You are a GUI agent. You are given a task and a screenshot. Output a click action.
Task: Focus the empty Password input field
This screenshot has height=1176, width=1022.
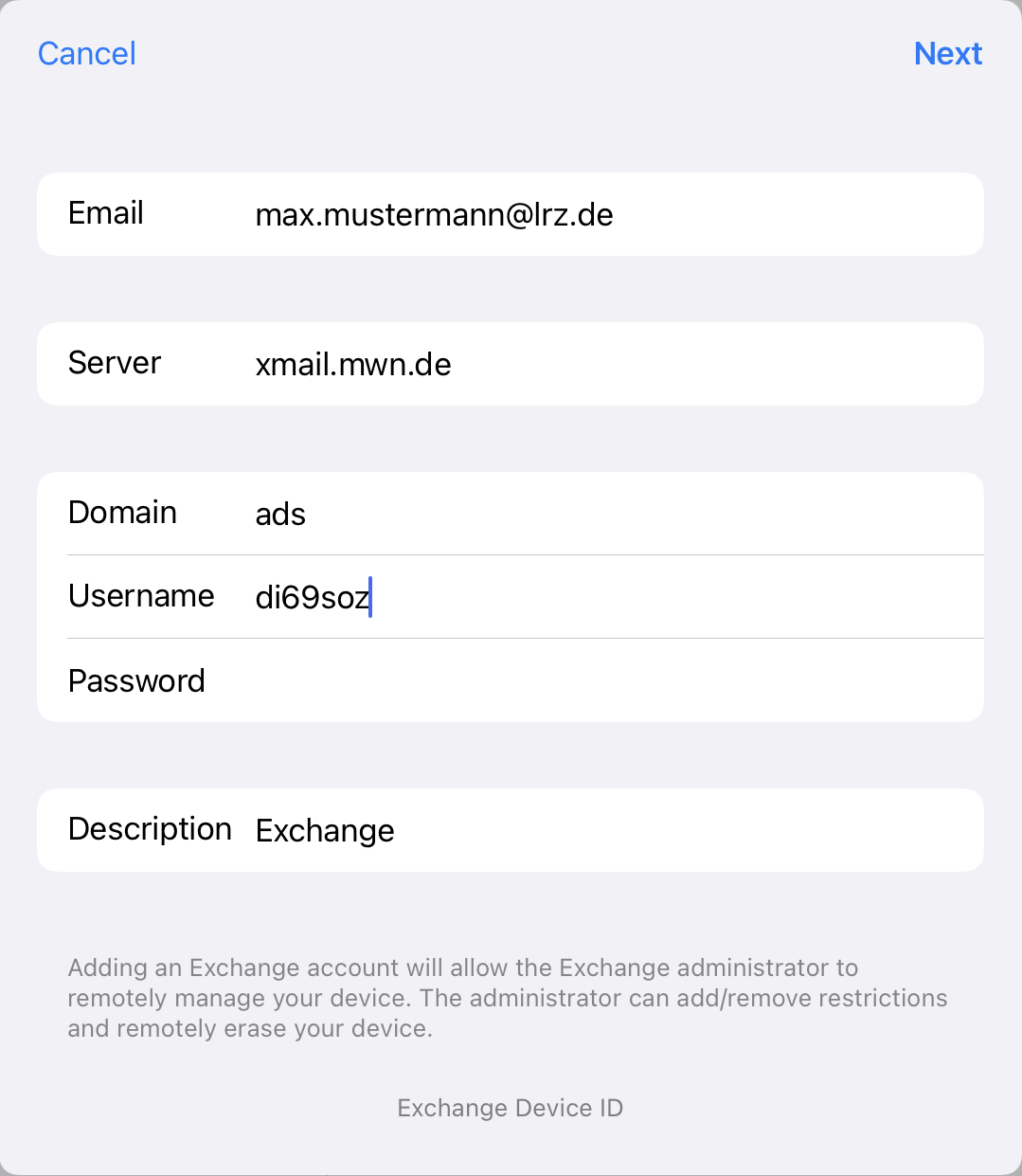click(x=606, y=681)
